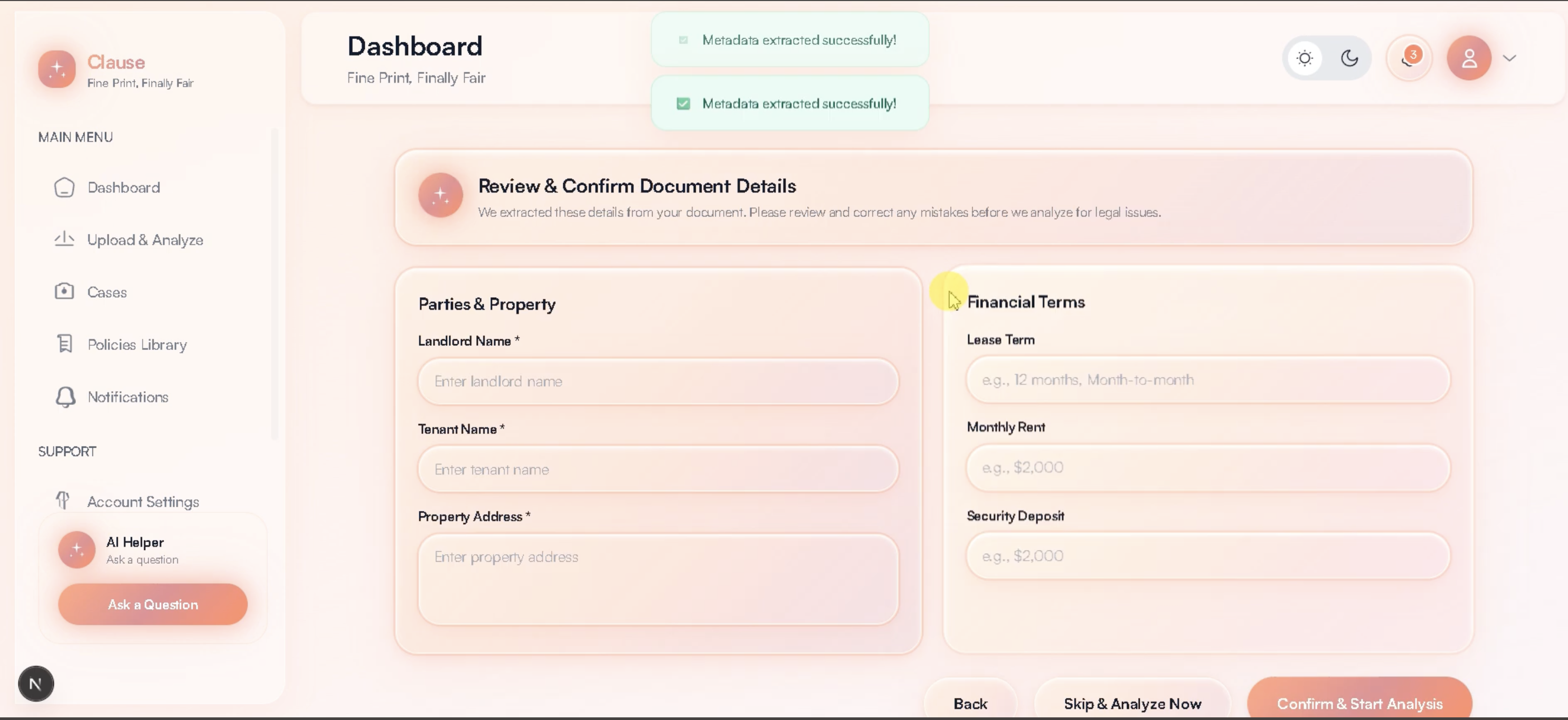Switch to light mode sun toggle
1568x720 pixels.
[1305, 59]
